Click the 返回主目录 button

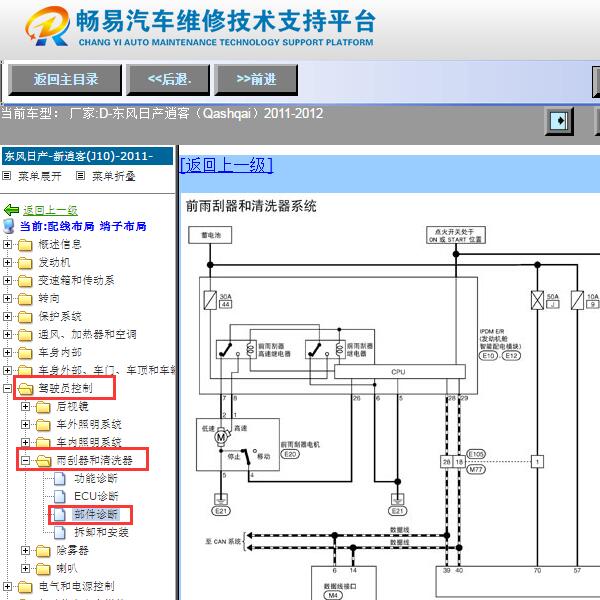coord(65,80)
